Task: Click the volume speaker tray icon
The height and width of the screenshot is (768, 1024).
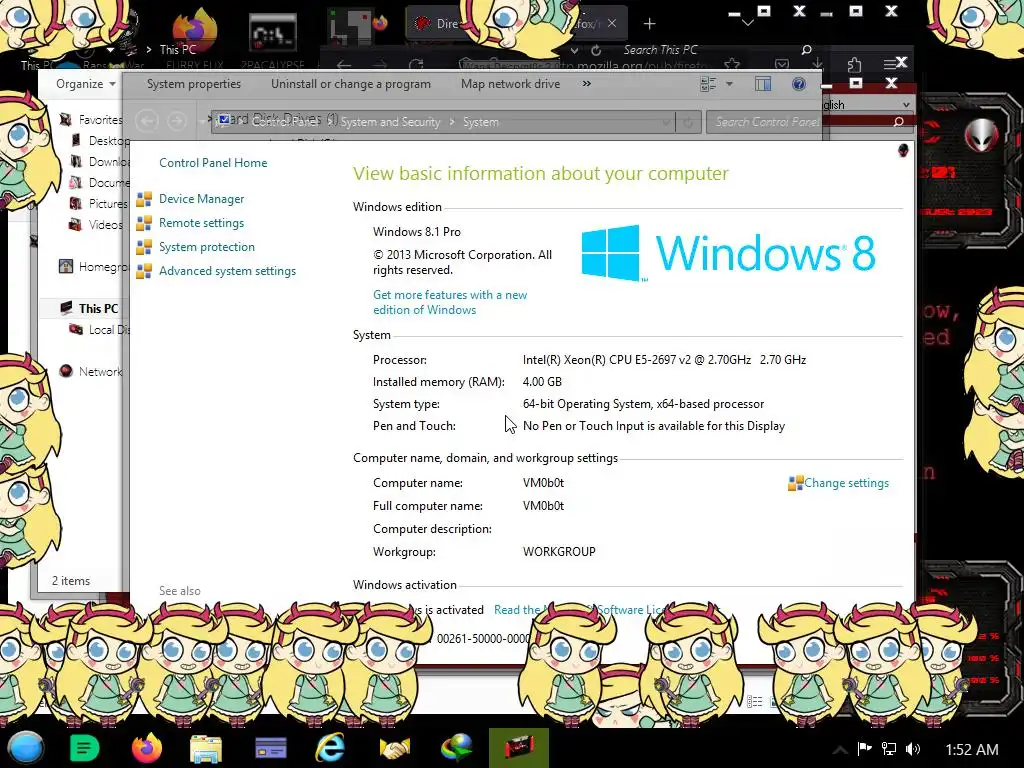Action: coord(913,749)
